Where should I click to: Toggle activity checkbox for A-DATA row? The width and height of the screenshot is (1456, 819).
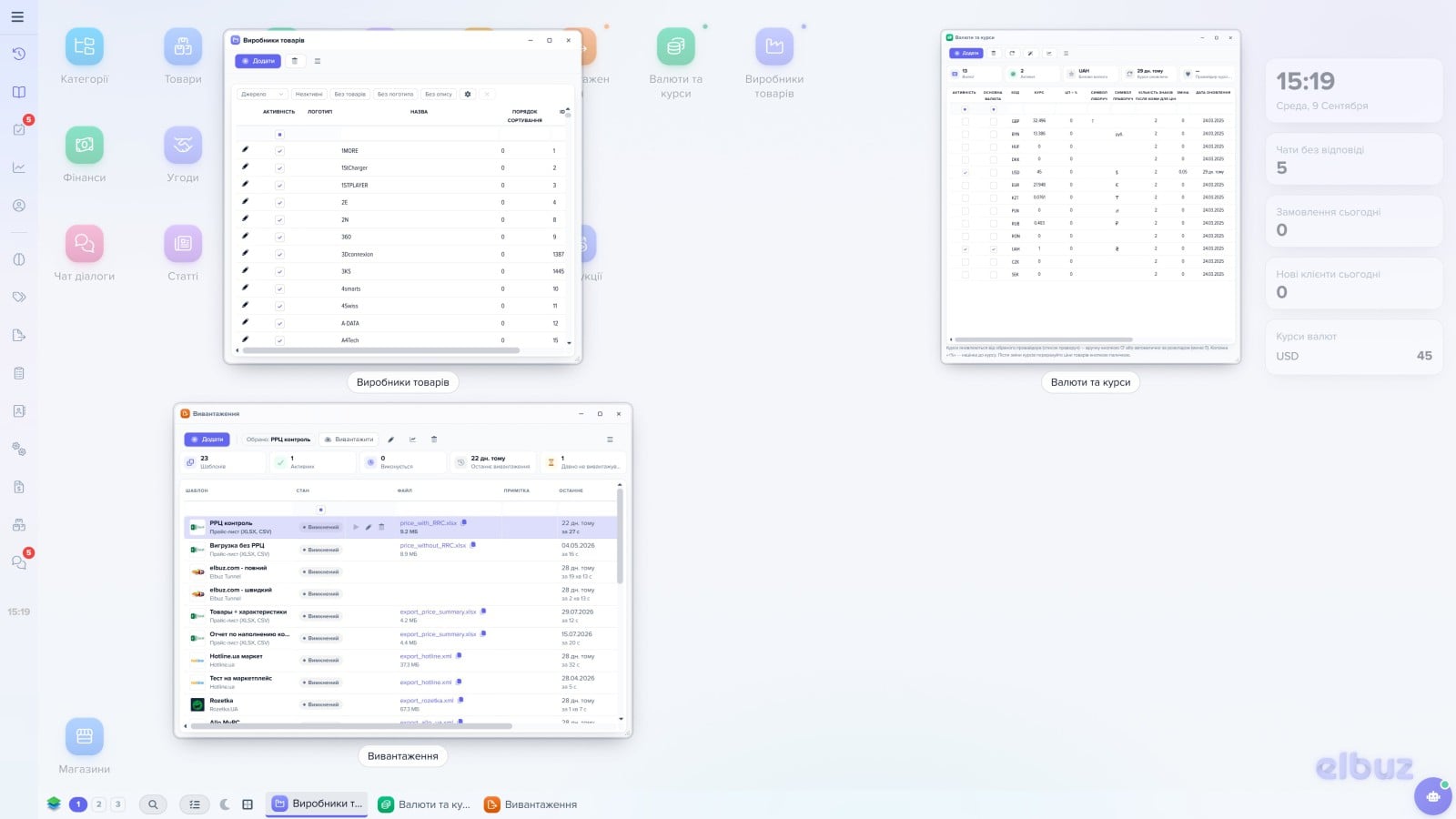coord(279,324)
